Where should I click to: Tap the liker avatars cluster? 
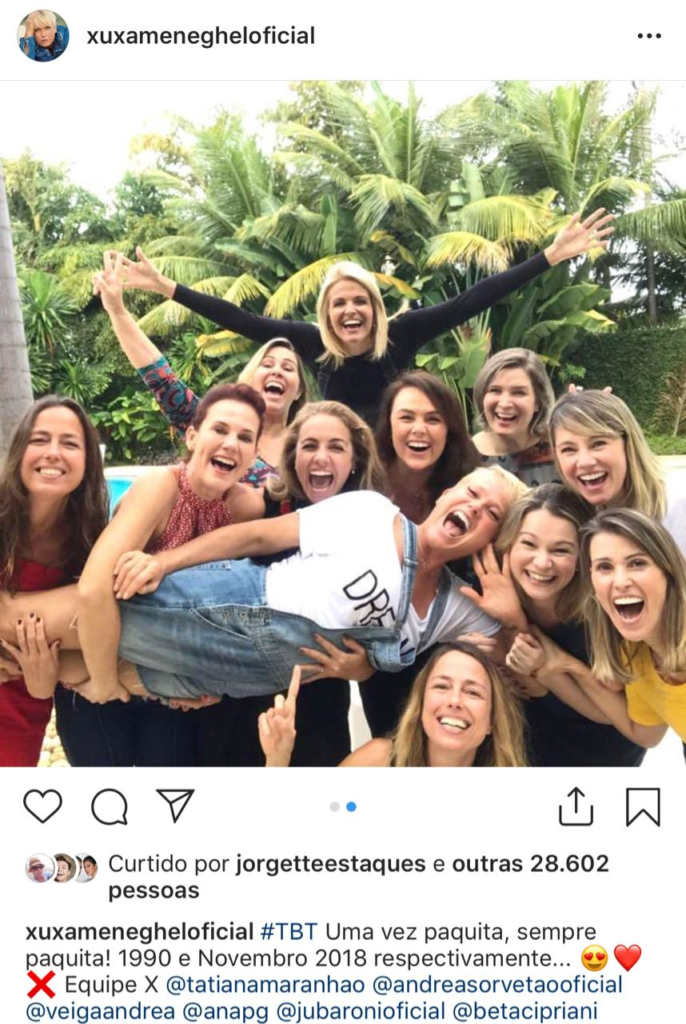coord(61,868)
